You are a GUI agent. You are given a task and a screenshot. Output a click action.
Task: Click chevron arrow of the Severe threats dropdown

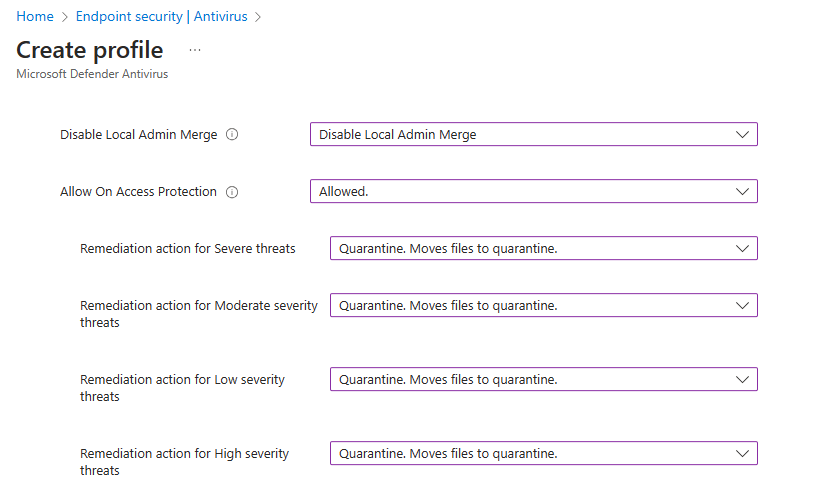[741, 249]
